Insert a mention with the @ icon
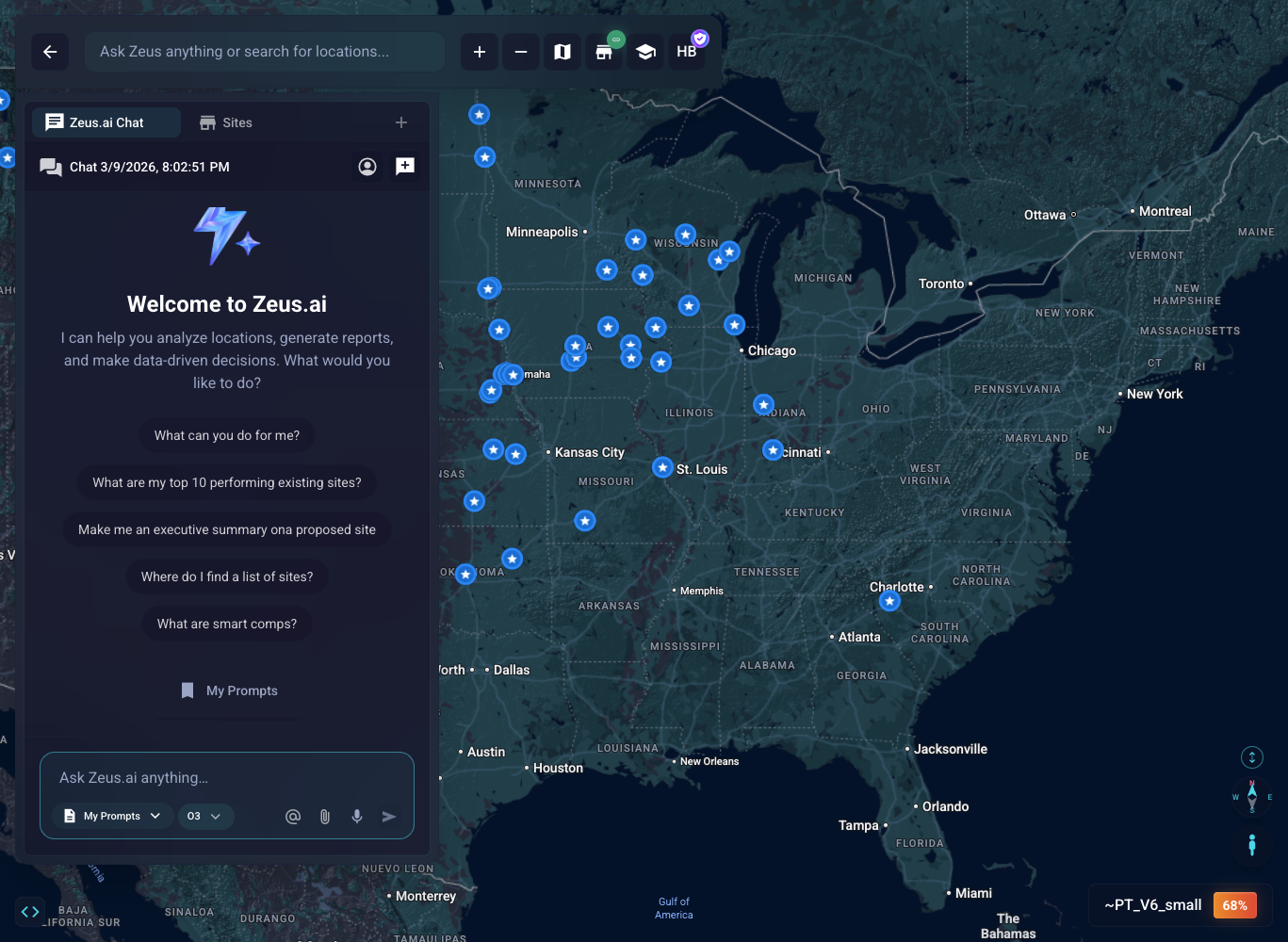Screen dimensions: 1288x942 click(x=293, y=817)
